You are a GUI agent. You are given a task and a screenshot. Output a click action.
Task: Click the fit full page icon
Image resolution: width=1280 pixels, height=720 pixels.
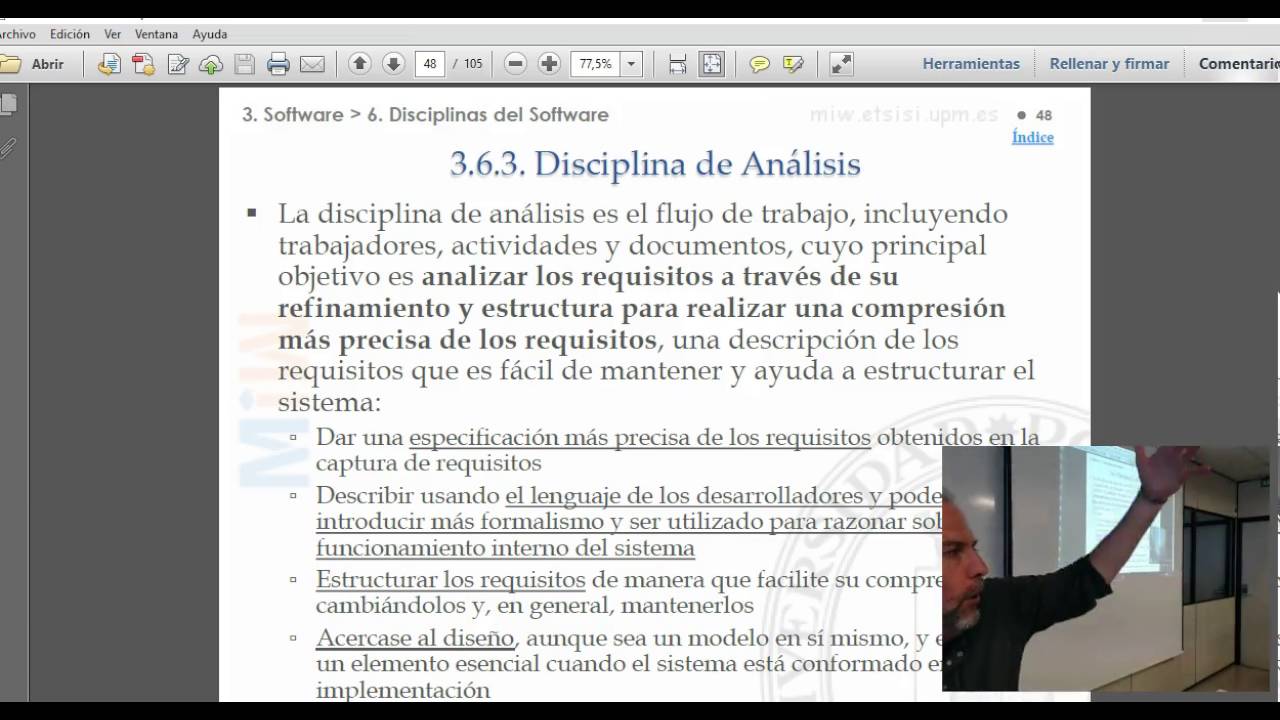tap(711, 64)
